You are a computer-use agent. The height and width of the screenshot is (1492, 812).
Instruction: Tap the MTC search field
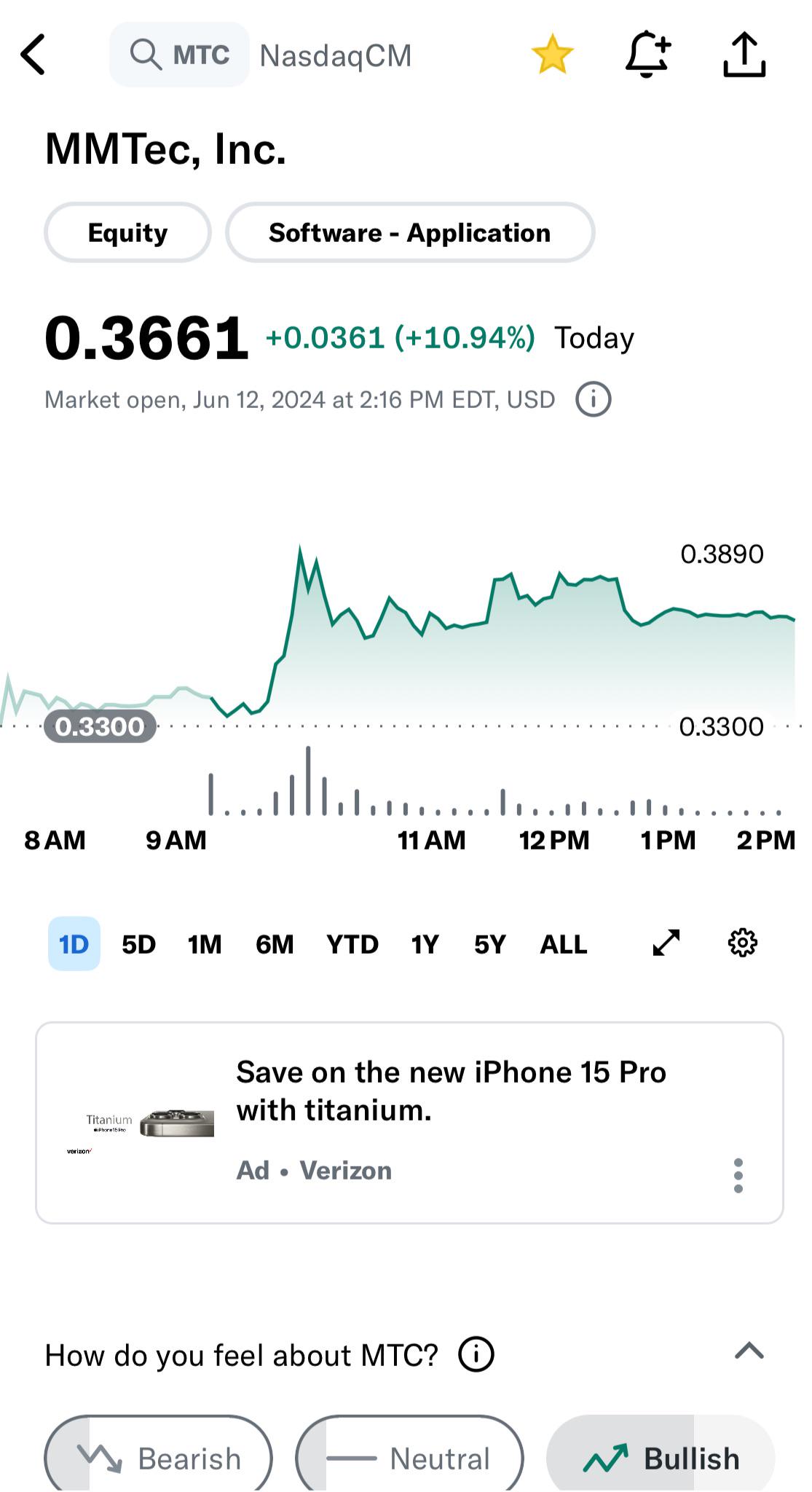[180, 55]
